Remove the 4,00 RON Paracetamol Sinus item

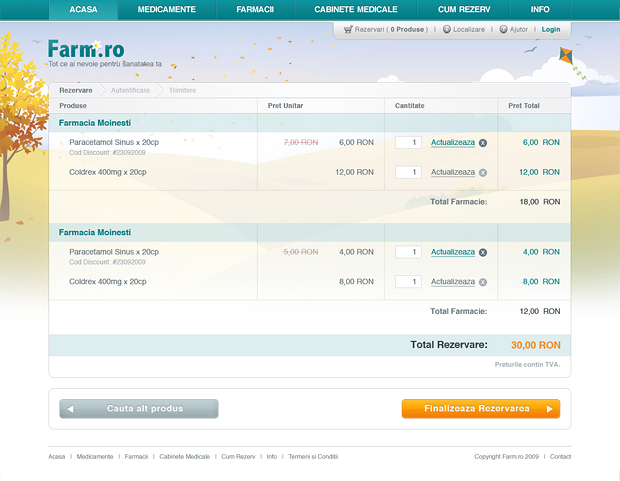tap(483, 253)
